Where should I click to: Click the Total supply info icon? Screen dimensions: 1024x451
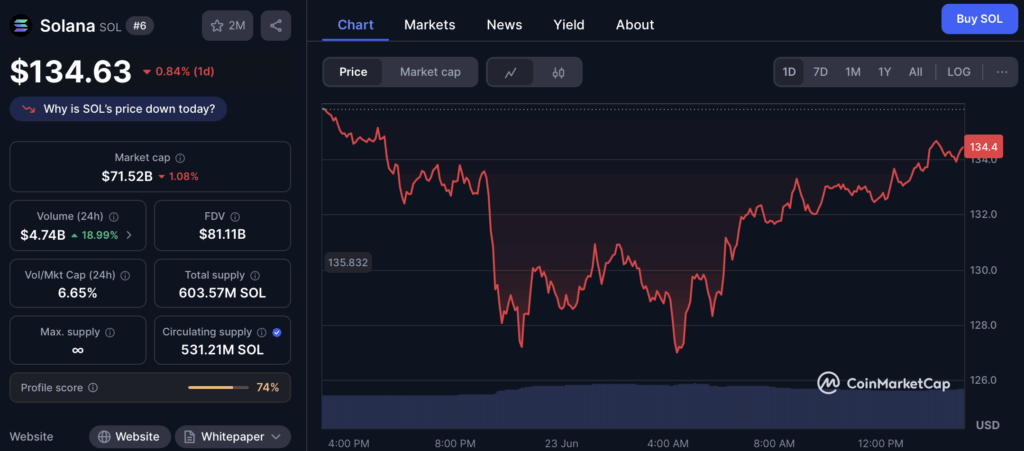point(255,275)
